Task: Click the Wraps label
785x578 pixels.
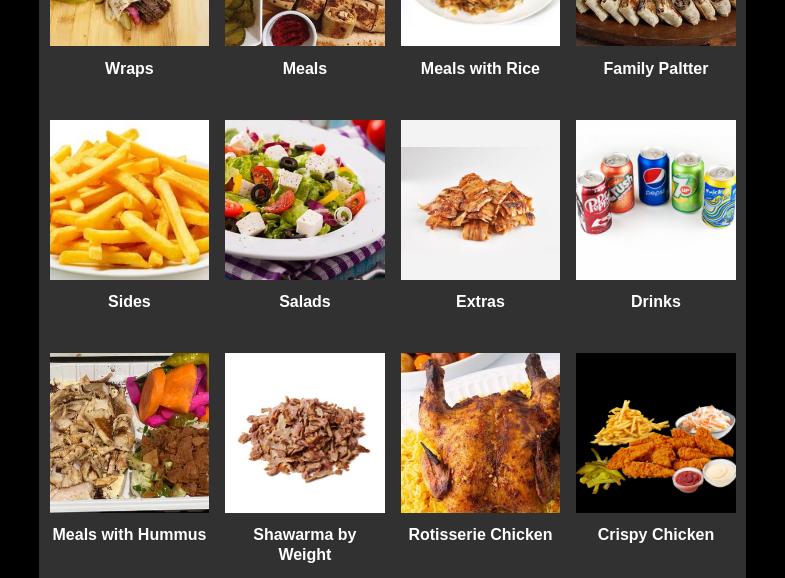Action: point(129,69)
